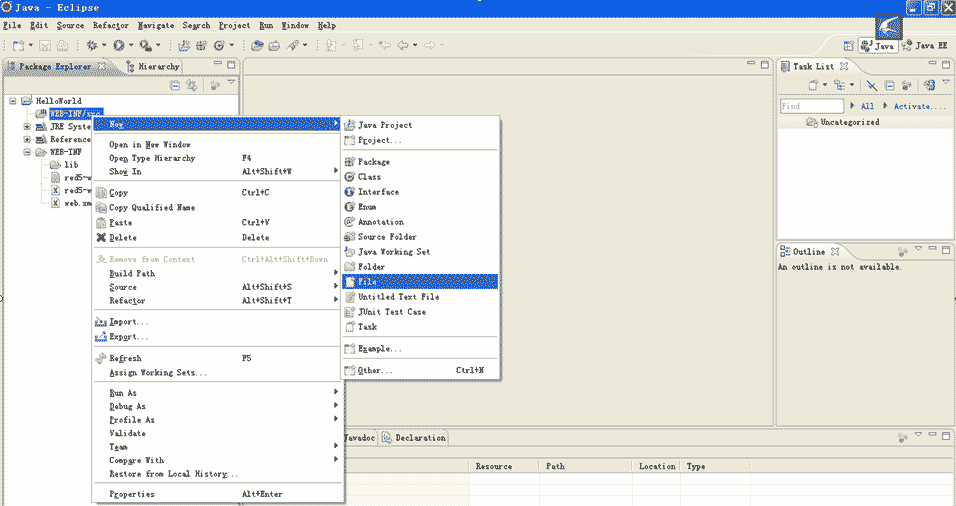Click the Save toolbar icon
This screenshot has height=506, width=956.
pos(45,45)
